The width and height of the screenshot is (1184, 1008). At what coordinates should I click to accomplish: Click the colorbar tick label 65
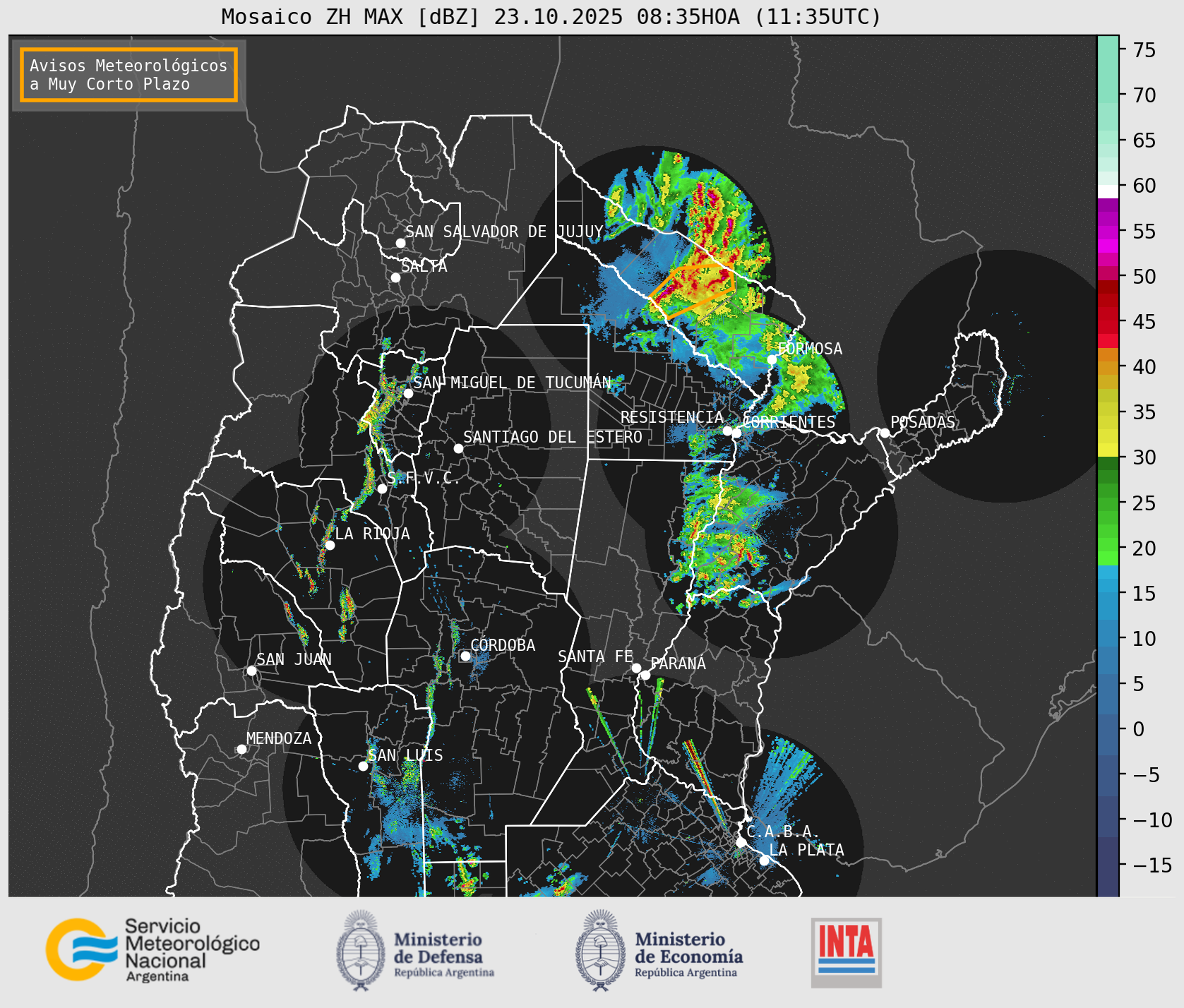(x=1144, y=140)
